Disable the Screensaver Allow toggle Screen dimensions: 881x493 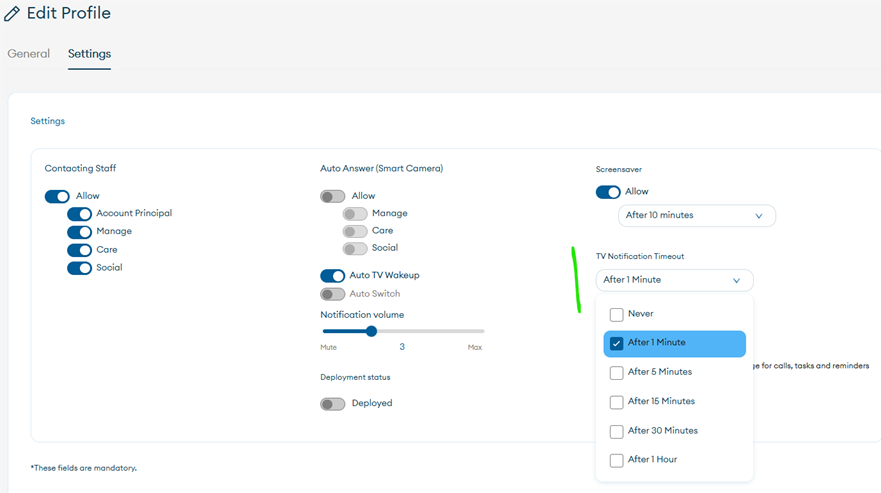coord(608,192)
